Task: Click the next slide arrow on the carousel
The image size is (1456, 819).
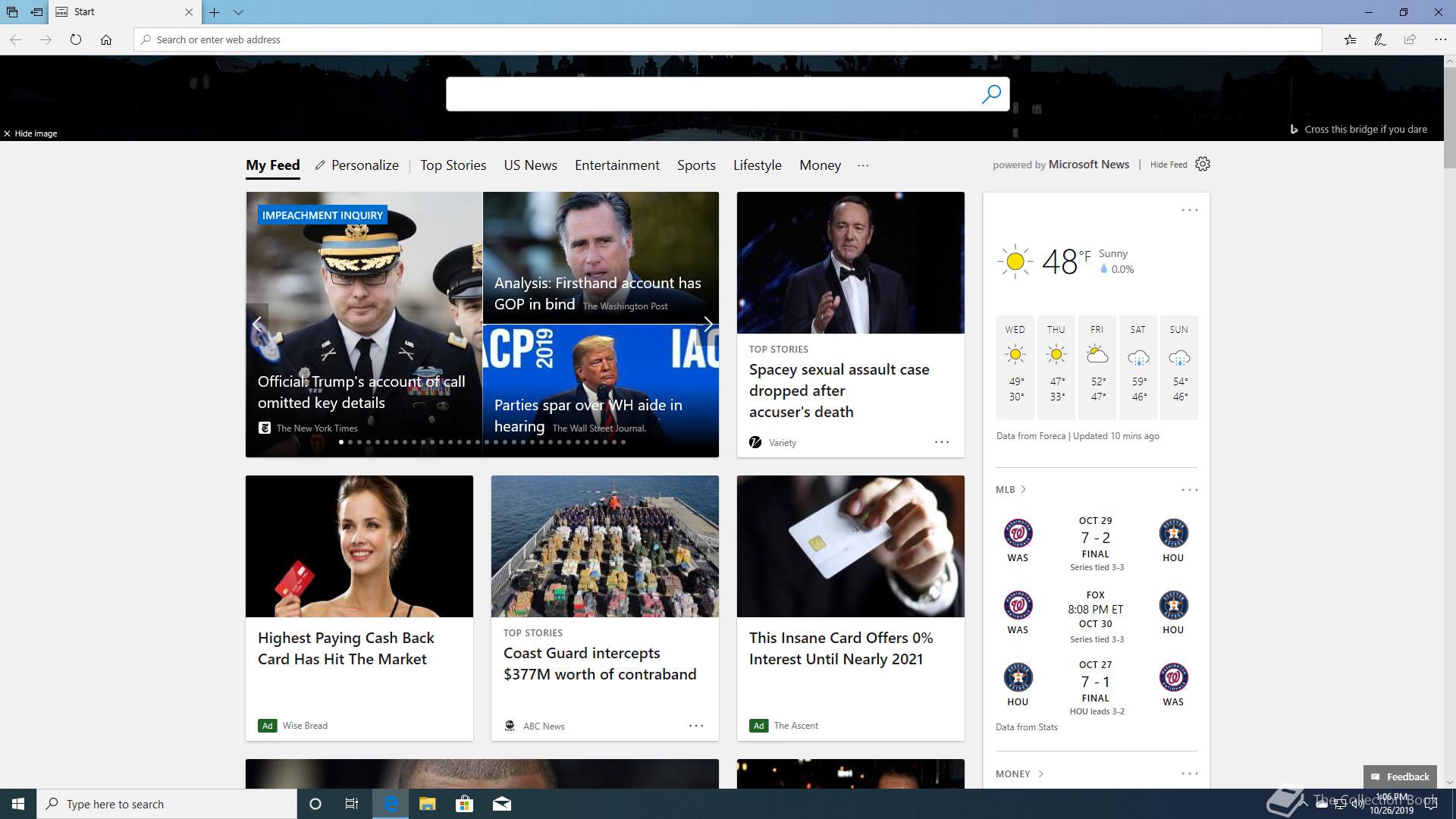Action: [708, 325]
